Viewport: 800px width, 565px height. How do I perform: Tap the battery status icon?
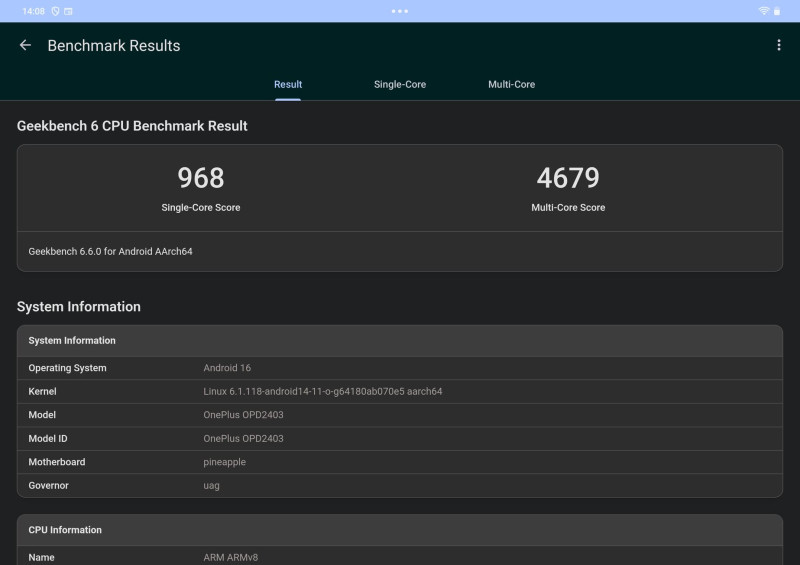[x=777, y=11]
